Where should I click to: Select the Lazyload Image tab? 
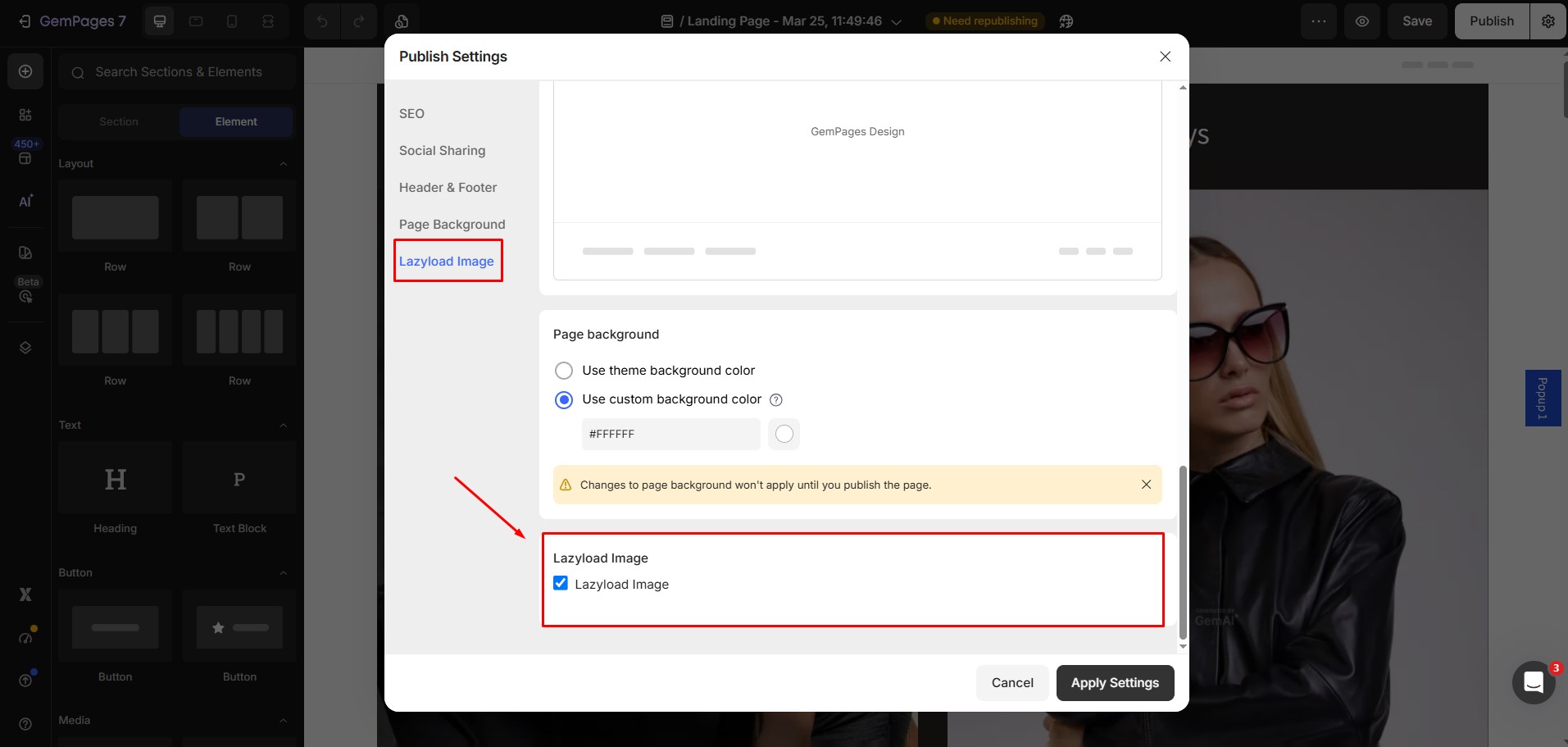coord(447,261)
